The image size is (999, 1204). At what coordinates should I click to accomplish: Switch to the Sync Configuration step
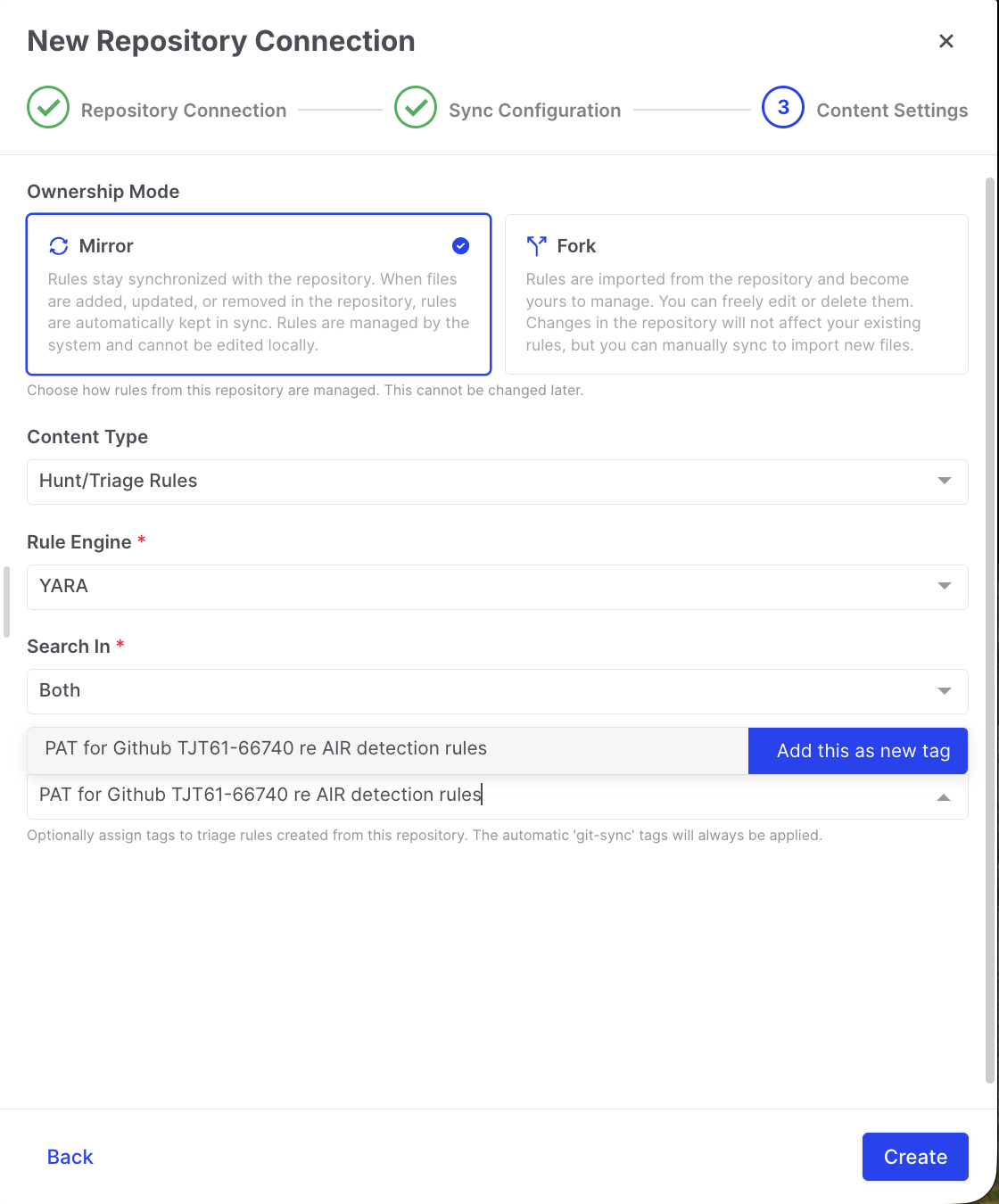pyautogui.click(x=534, y=110)
